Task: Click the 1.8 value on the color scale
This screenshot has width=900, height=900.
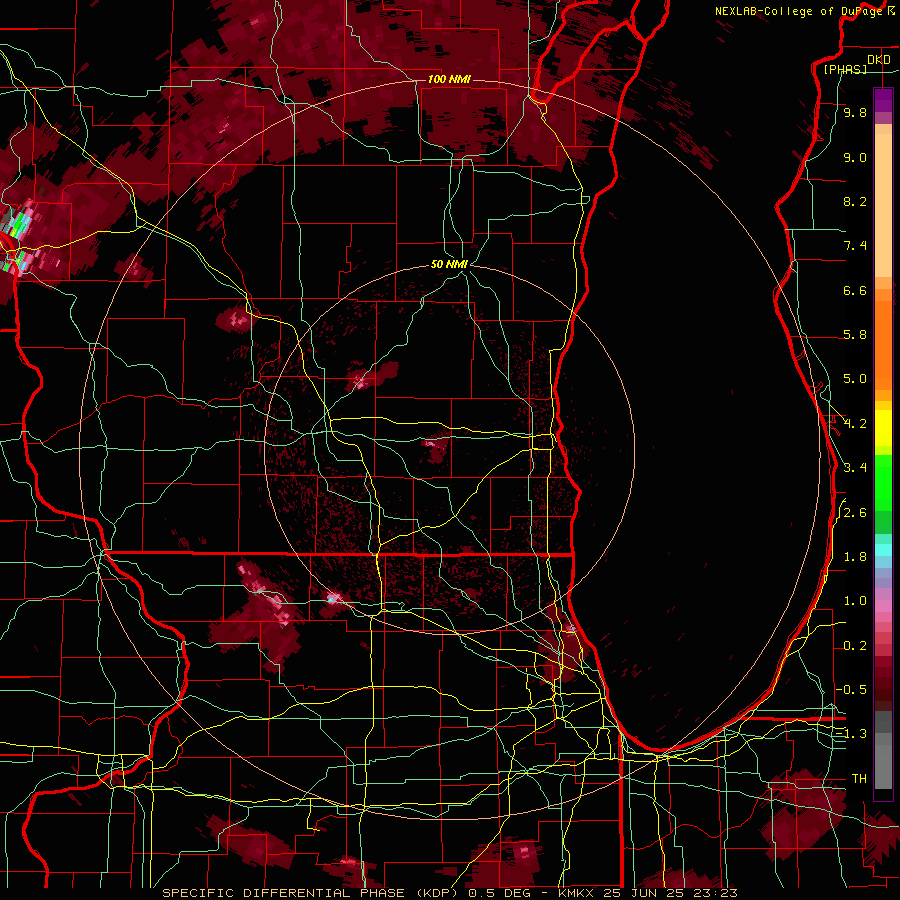Action: [x=855, y=557]
